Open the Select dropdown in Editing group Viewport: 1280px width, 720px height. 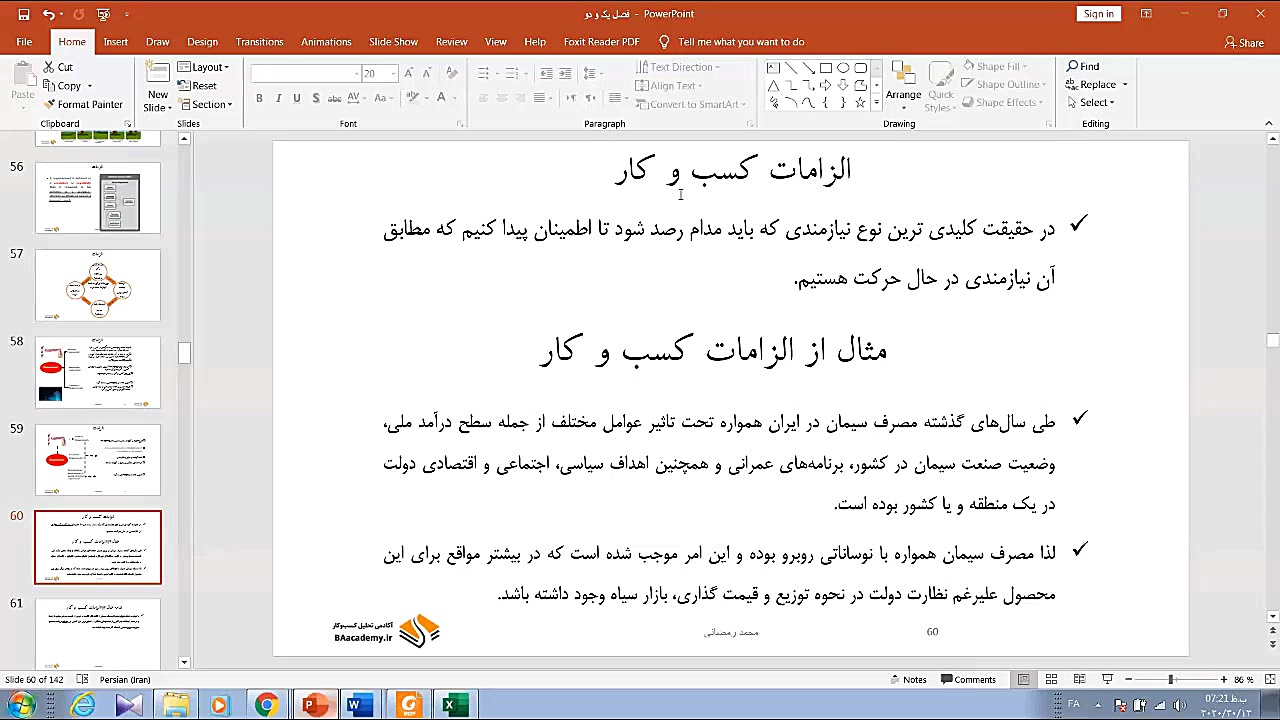[1090, 103]
